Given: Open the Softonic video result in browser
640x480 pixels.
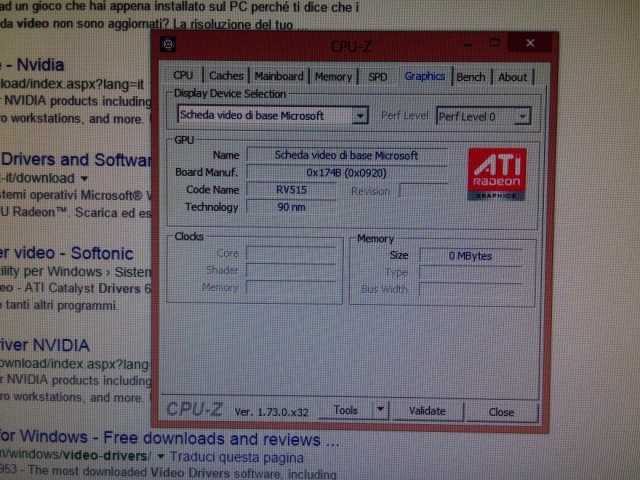Looking at the screenshot, I should pyautogui.click(x=67, y=253).
